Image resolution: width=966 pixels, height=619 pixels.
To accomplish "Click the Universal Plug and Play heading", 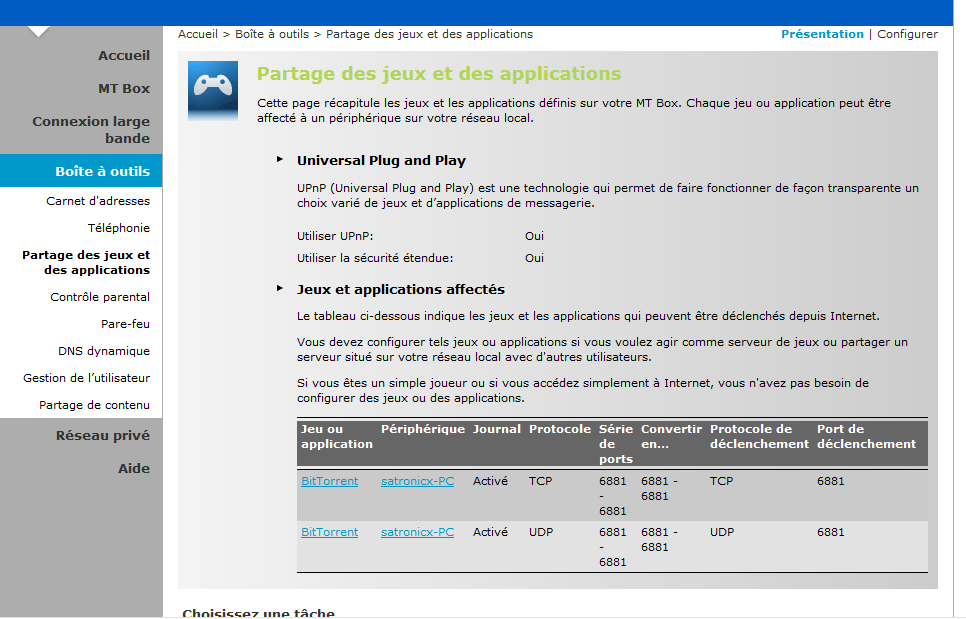I will click(381, 160).
